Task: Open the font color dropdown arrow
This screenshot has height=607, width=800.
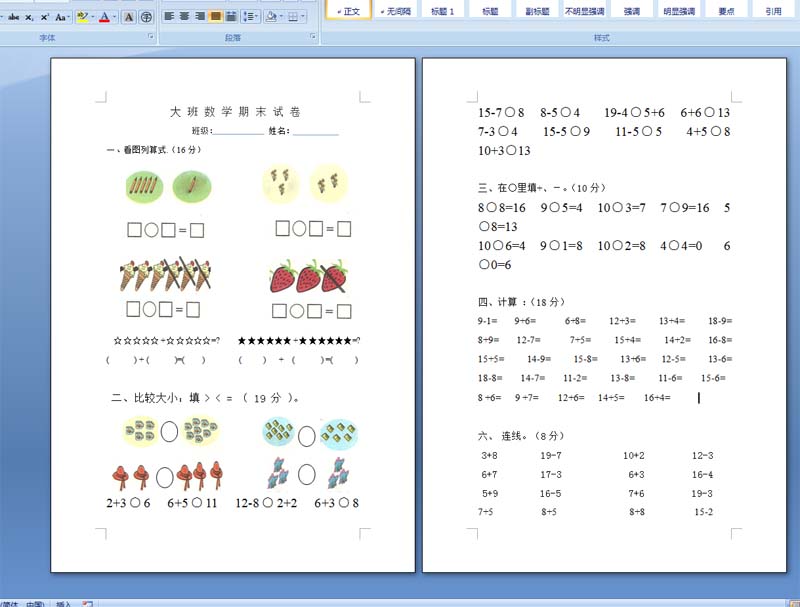Action: coord(115,17)
